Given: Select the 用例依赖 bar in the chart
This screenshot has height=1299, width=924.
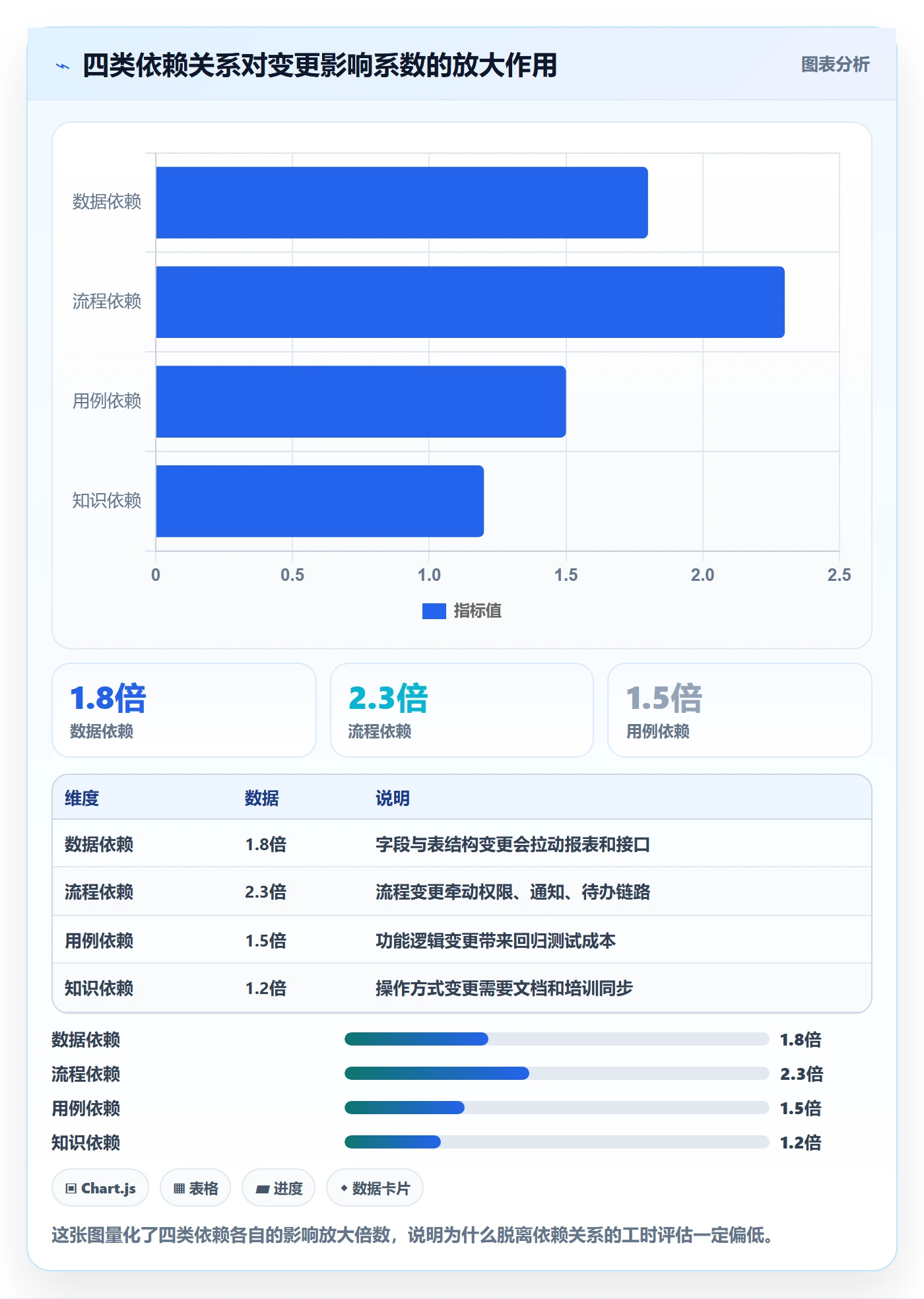Looking at the screenshot, I should [x=361, y=401].
